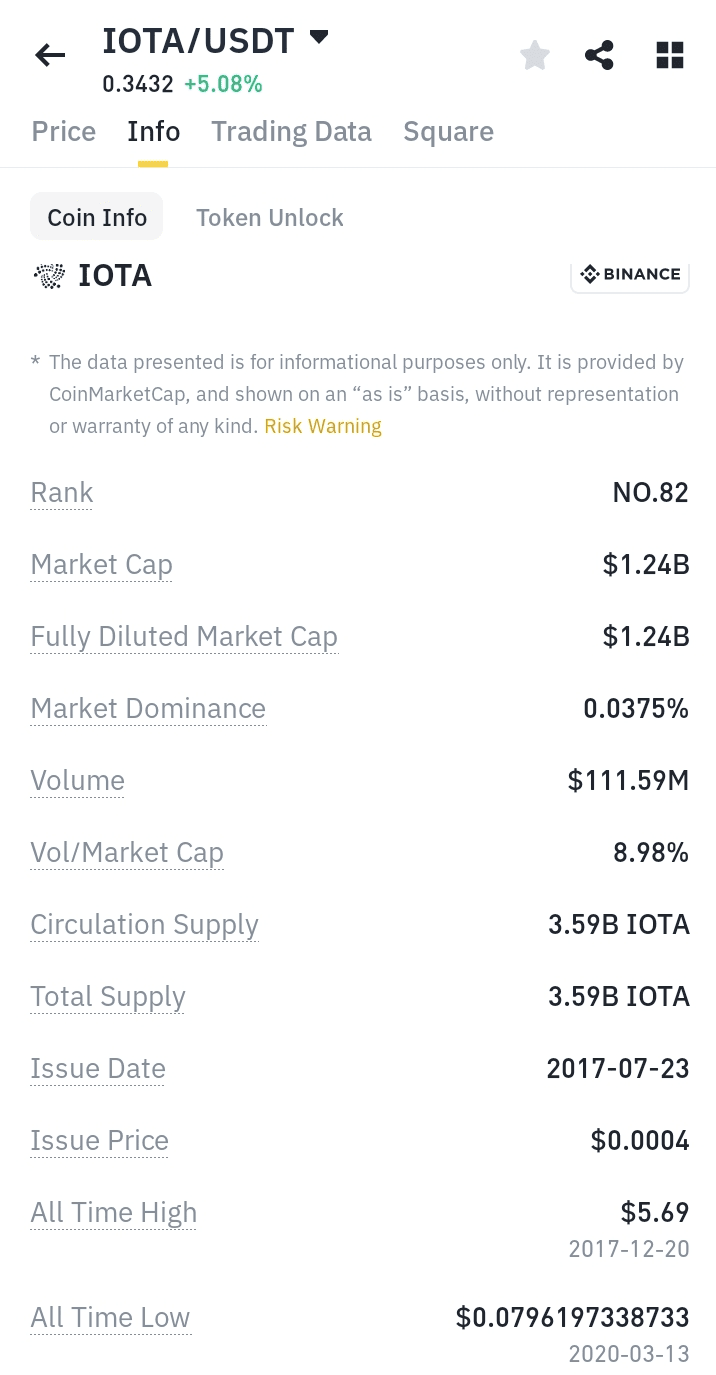716x1375 pixels.
Task: Tap Fully Diluted Market Cap label
Action: (x=184, y=637)
